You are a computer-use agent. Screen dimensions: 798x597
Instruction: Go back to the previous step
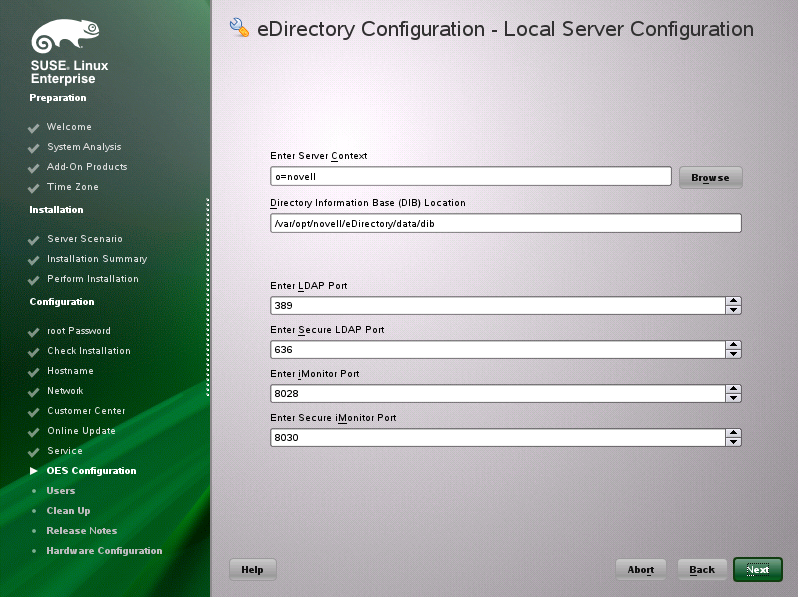pos(702,570)
